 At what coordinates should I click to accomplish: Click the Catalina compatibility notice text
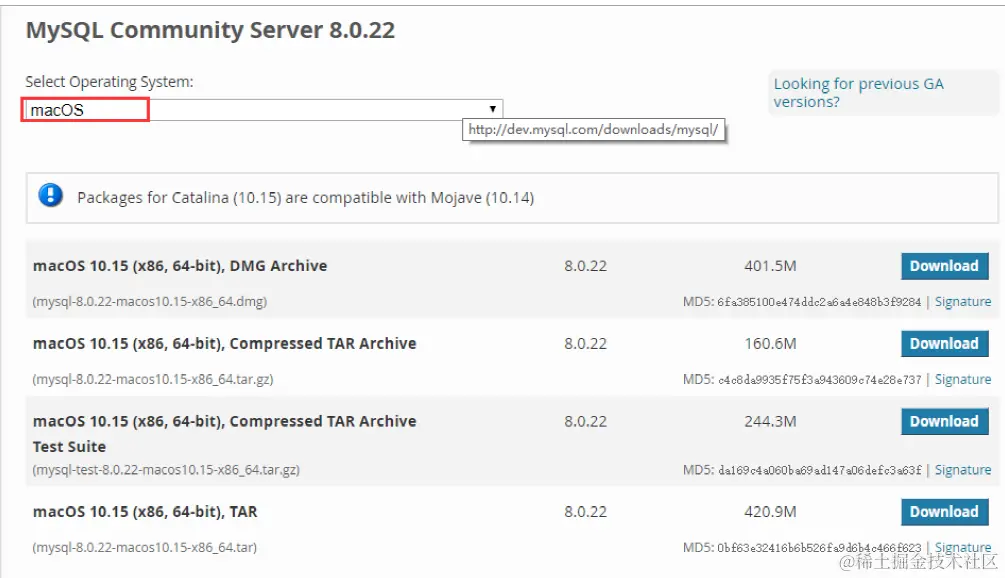(305, 197)
